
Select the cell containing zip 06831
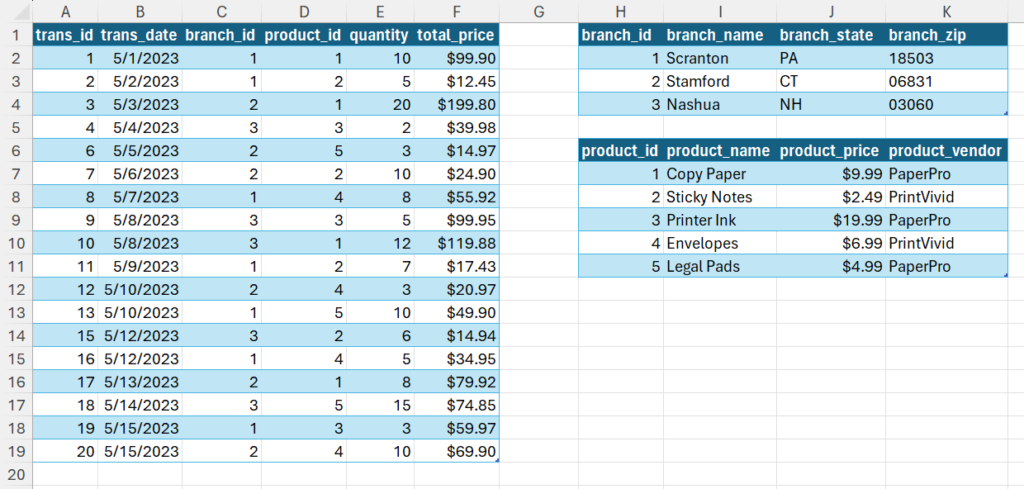(x=946, y=81)
